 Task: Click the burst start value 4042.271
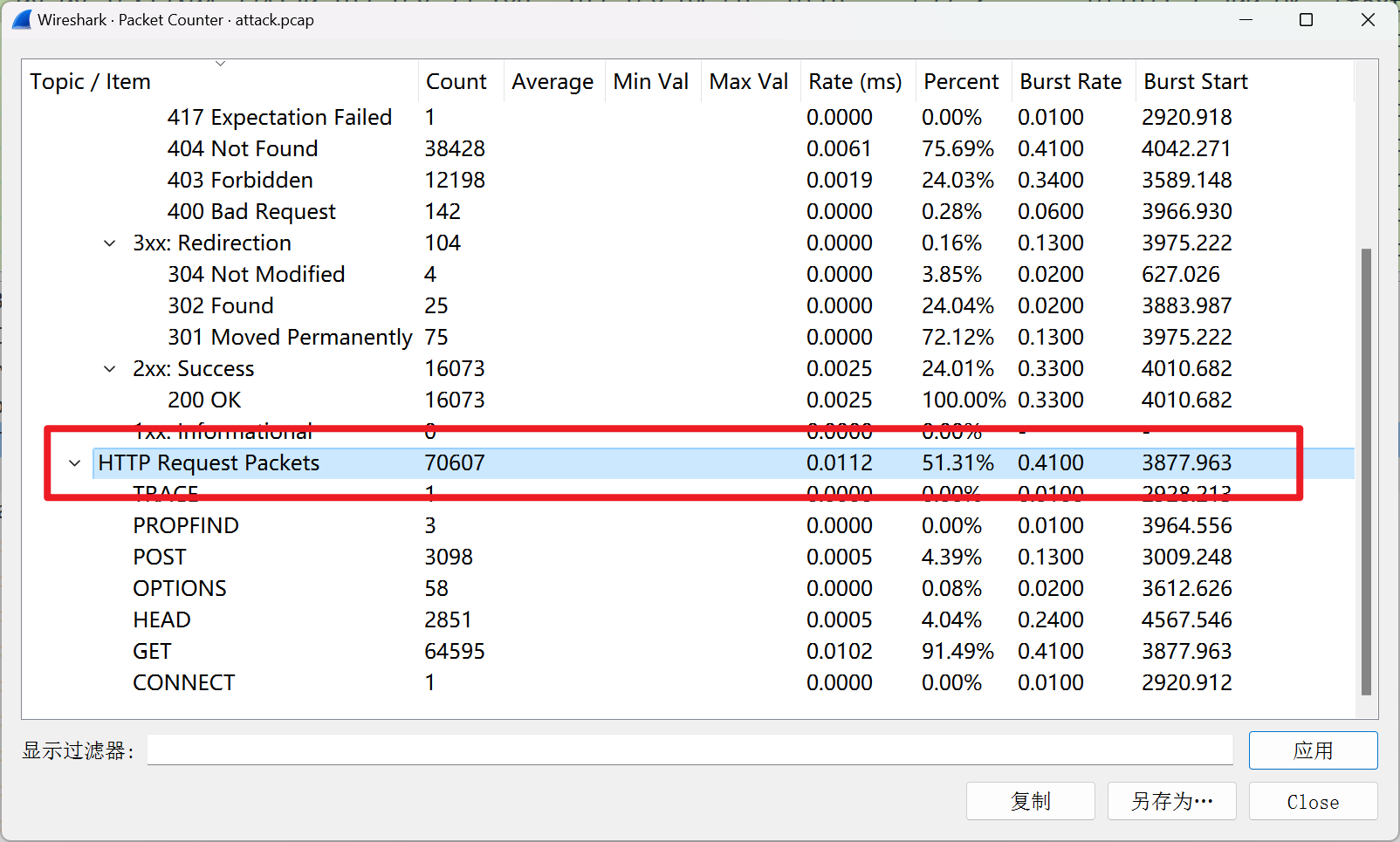coord(1187,149)
